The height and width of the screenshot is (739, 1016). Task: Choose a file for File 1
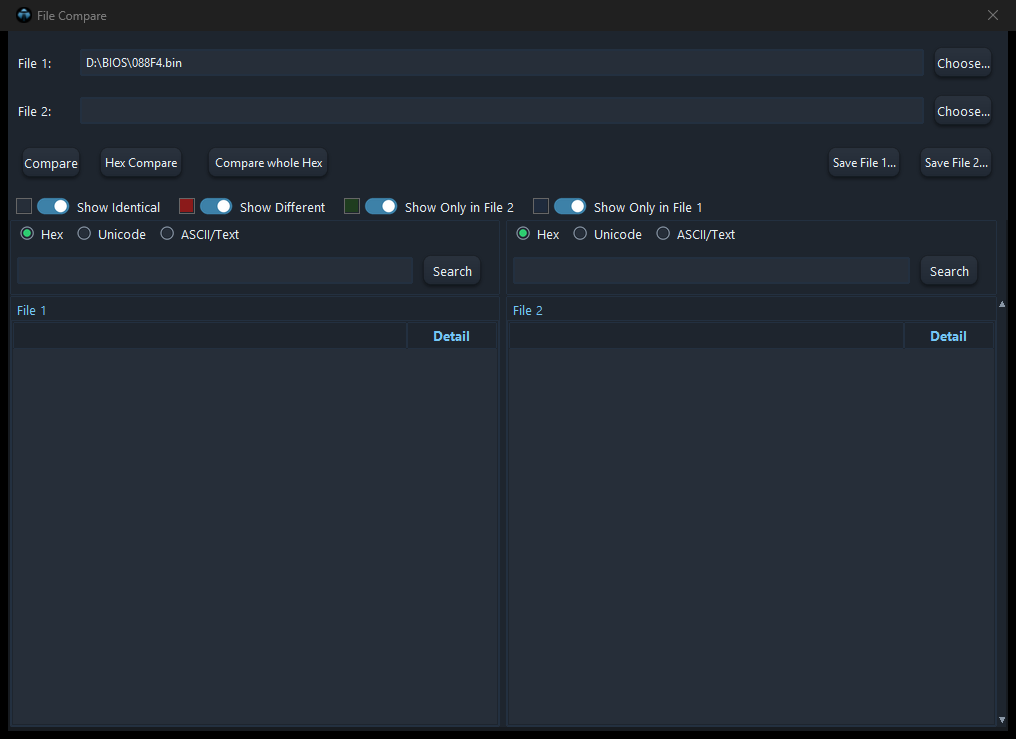[x=963, y=63]
